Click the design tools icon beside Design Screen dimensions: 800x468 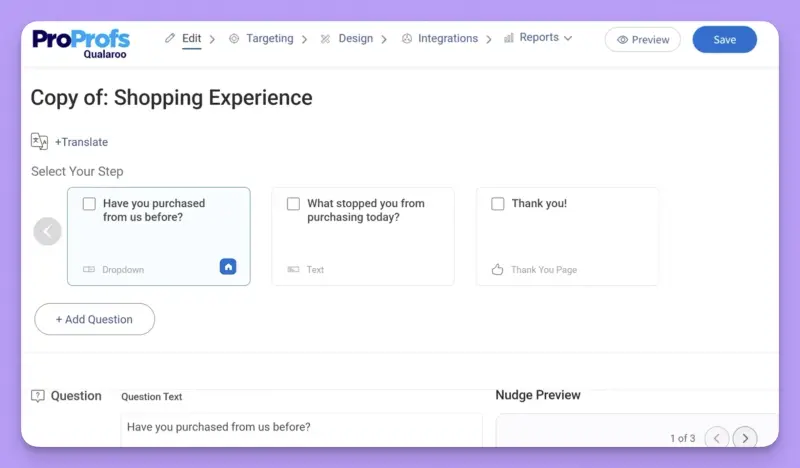tap(325, 39)
